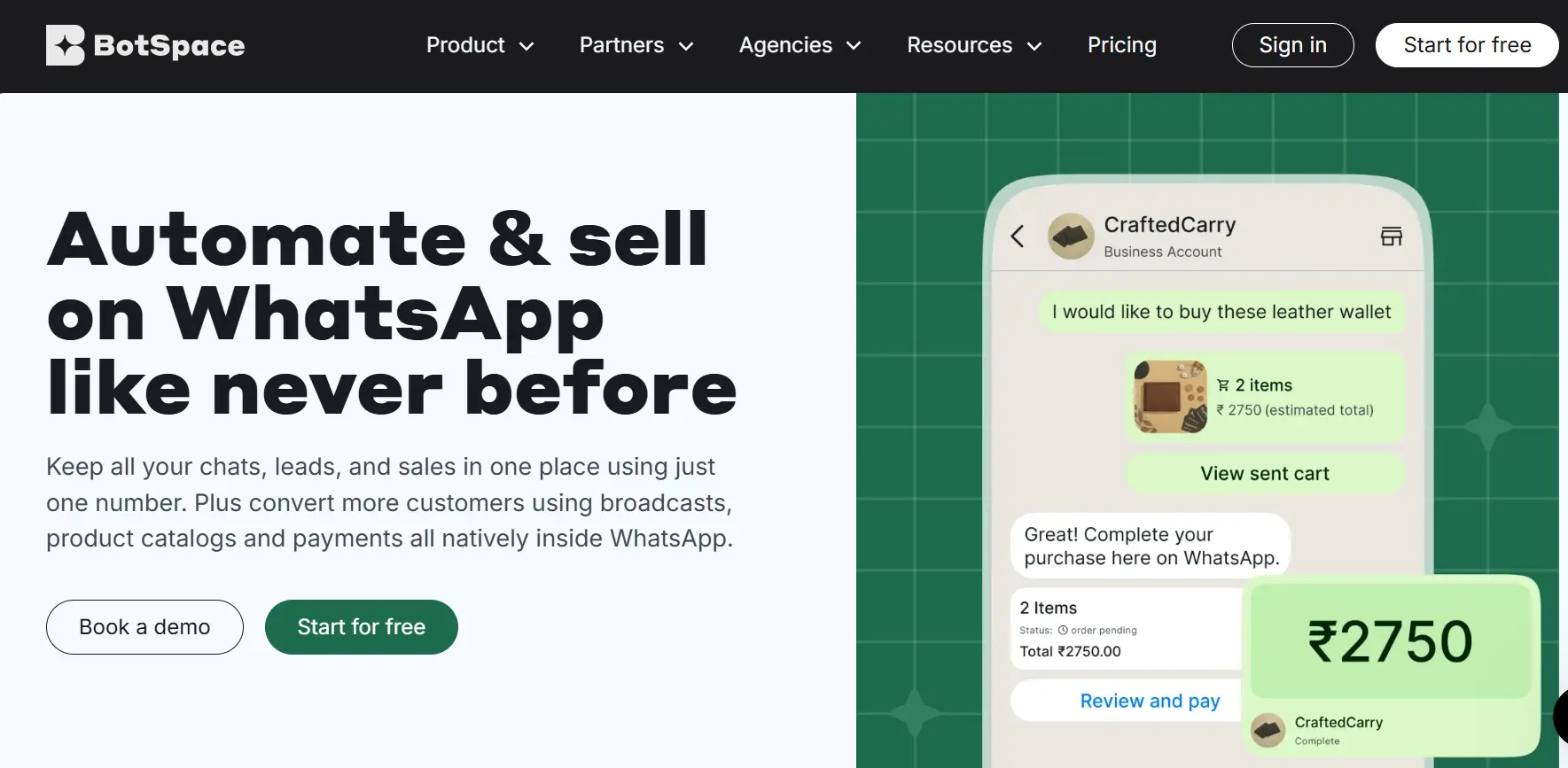
Task: Select Pricing in the navigation bar
Action: click(1121, 45)
